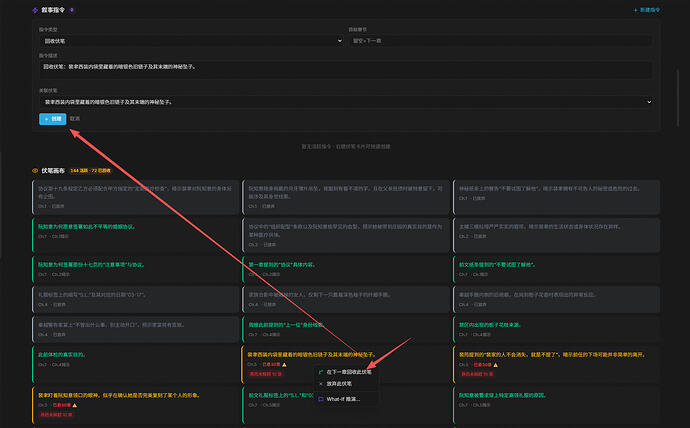Click the 144 活跃 · 72 已回收 count badge

[98, 171]
